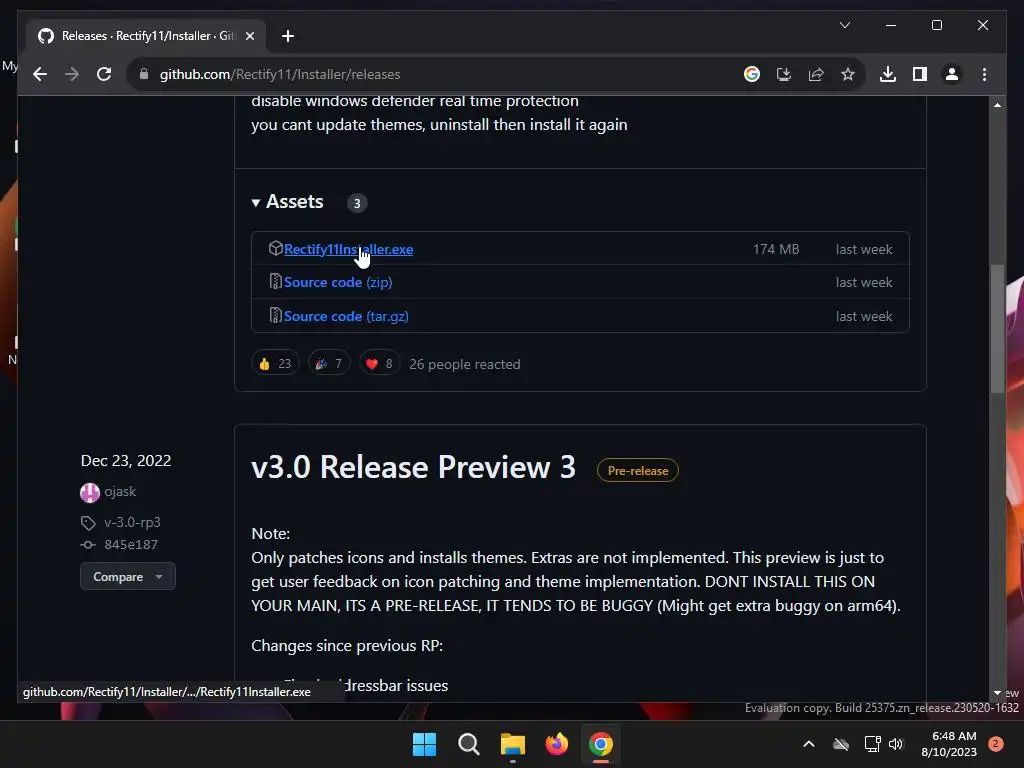Click the install app icon in address bar
The width and height of the screenshot is (1024, 768).
click(784, 74)
